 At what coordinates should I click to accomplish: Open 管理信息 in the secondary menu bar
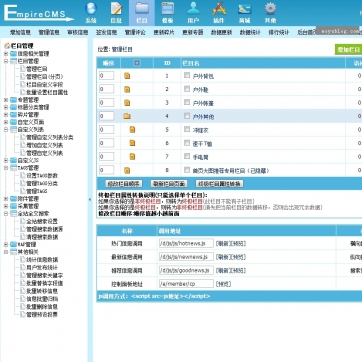tap(49, 32)
